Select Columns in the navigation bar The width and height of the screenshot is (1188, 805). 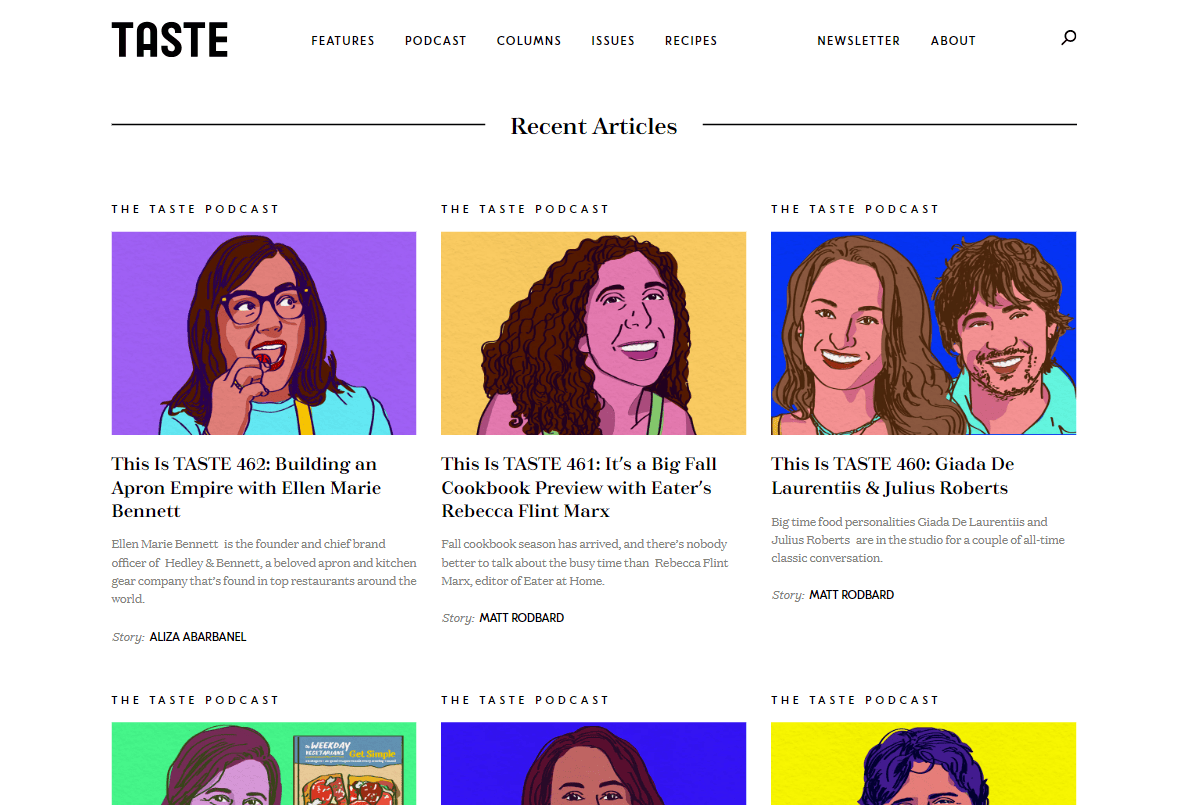click(529, 41)
